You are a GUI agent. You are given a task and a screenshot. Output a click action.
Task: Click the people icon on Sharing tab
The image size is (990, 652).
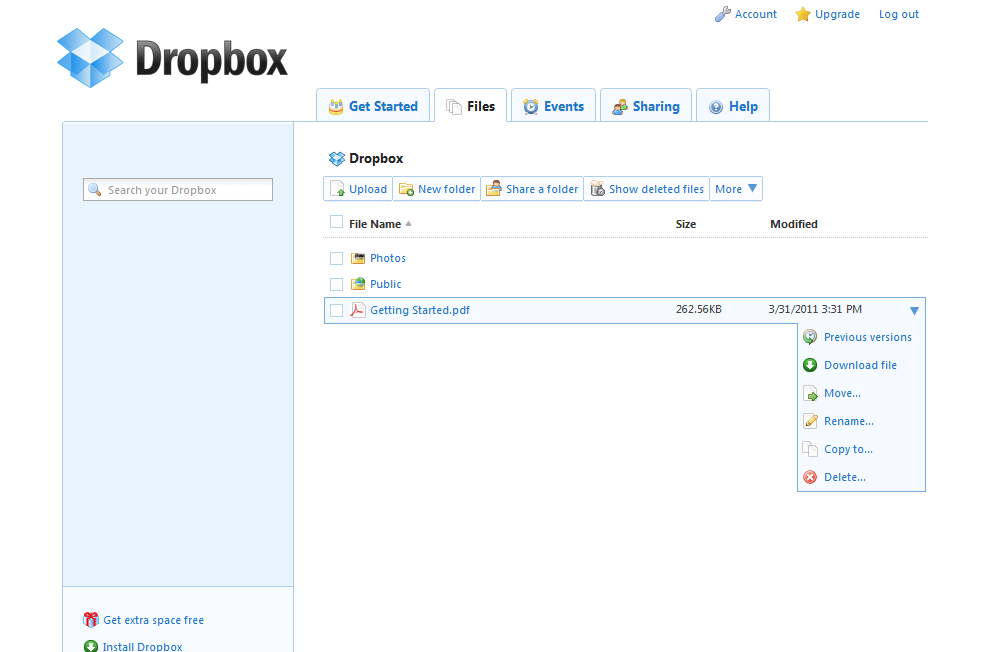620,107
